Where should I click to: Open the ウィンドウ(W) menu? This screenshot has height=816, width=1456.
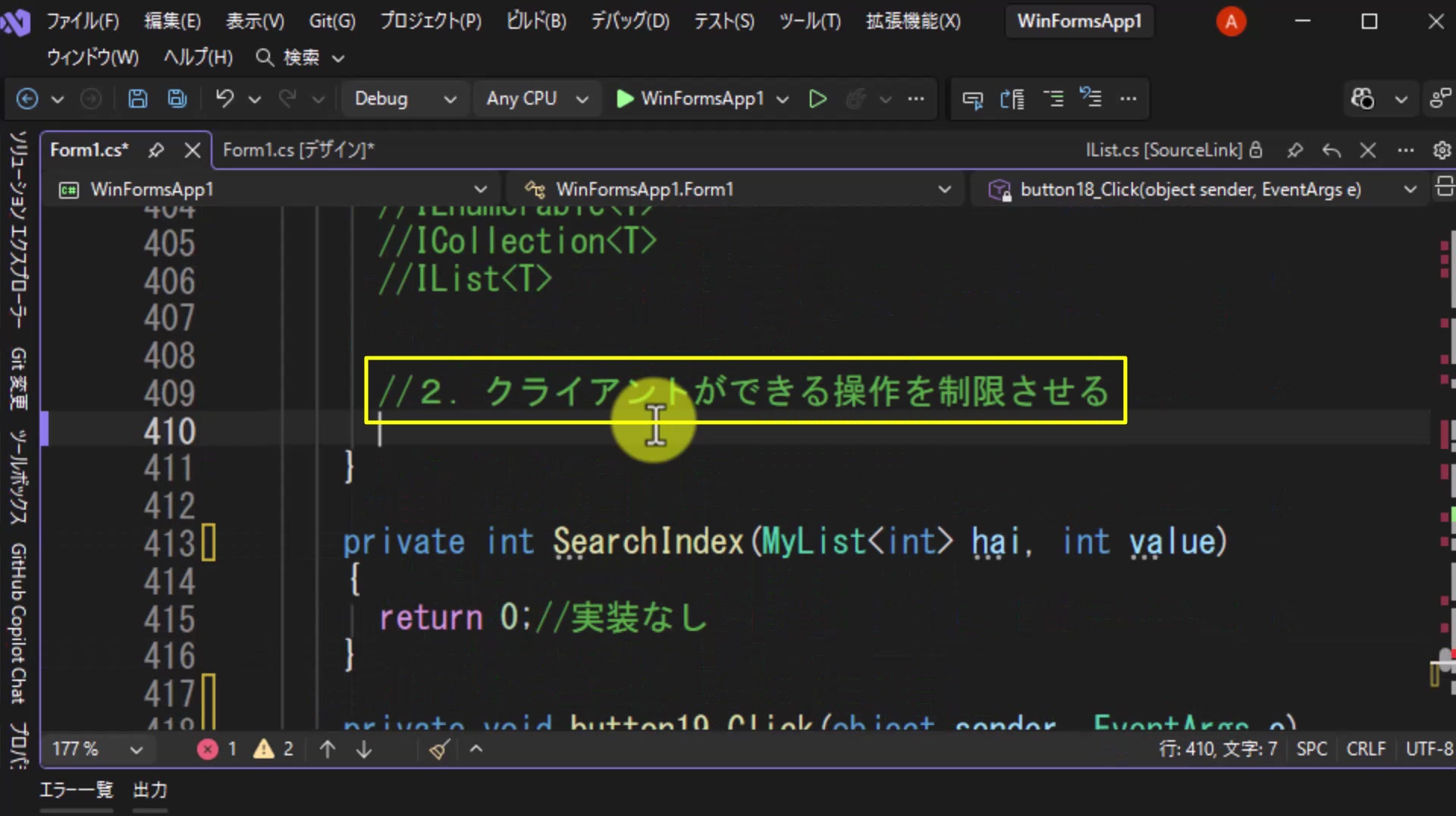tap(93, 57)
